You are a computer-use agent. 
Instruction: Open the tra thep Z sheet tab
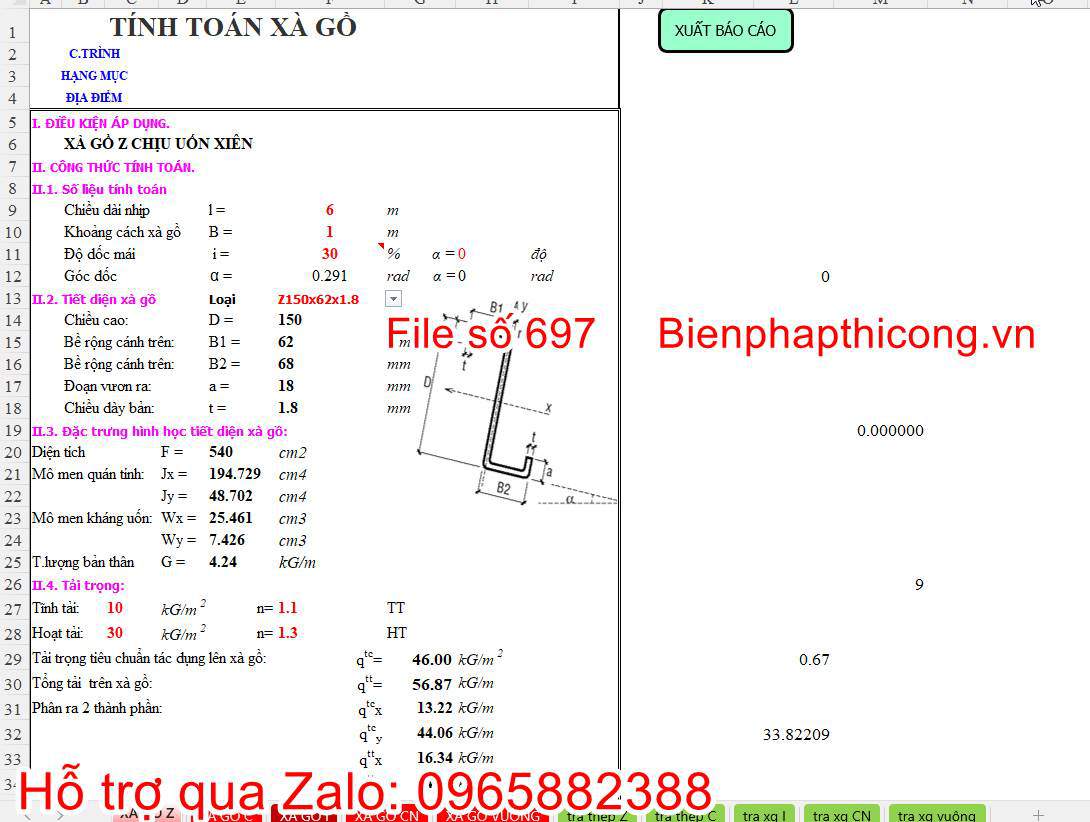click(x=595, y=814)
